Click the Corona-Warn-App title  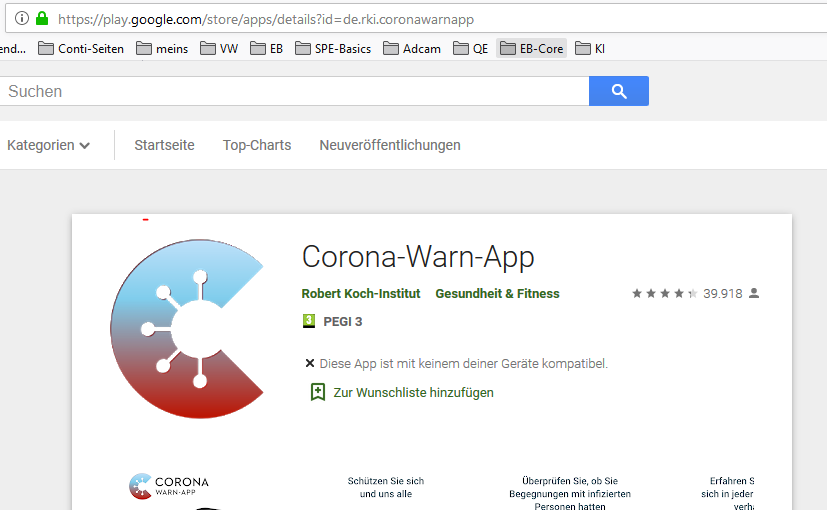click(x=418, y=257)
